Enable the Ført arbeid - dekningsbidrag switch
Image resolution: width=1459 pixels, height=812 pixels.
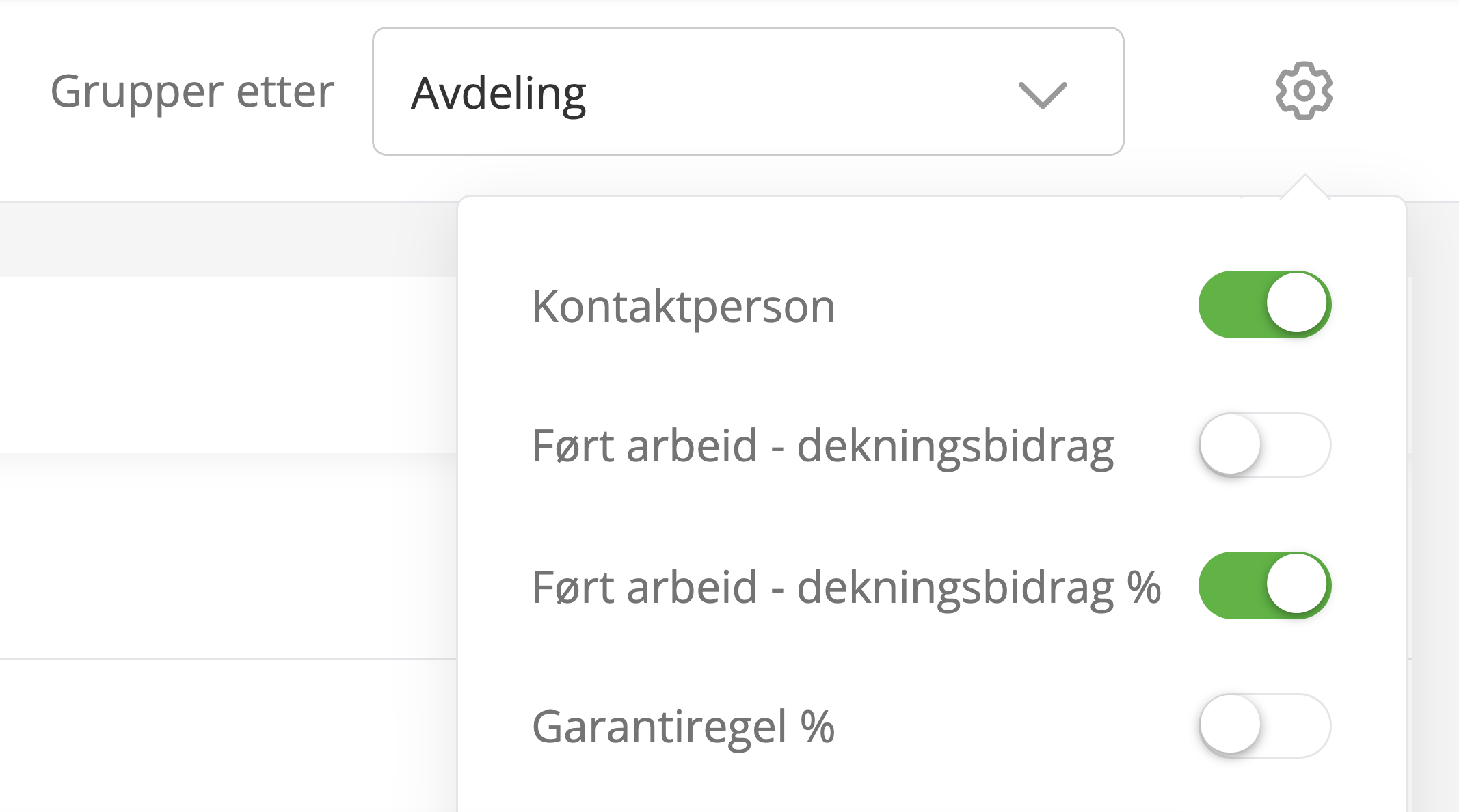tap(1265, 445)
